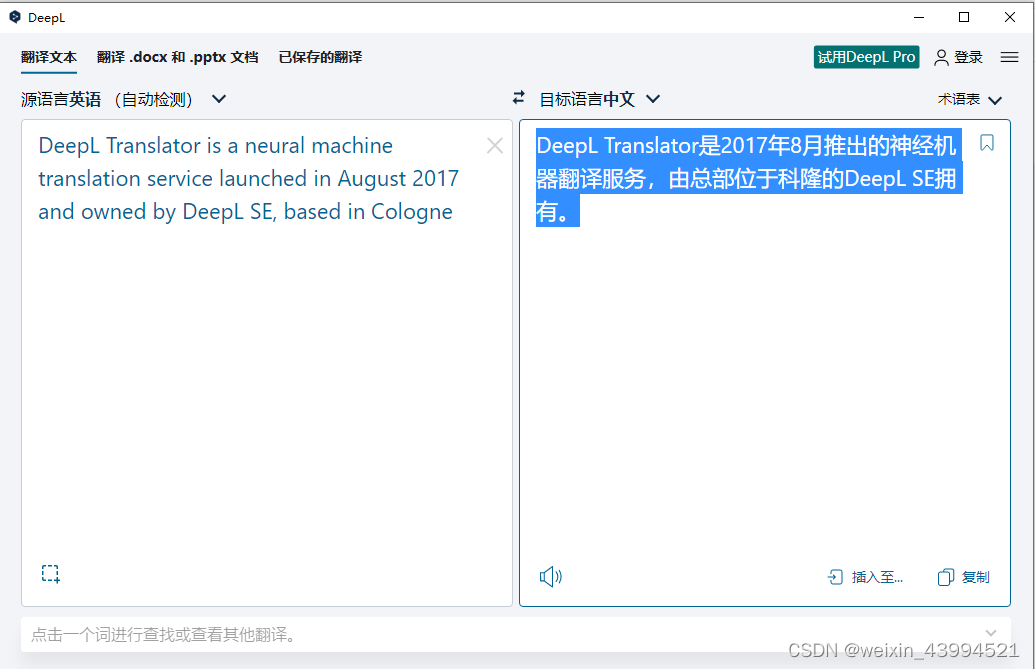Close the DeepL window
The height and width of the screenshot is (669, 1035).
point(1009,17)
